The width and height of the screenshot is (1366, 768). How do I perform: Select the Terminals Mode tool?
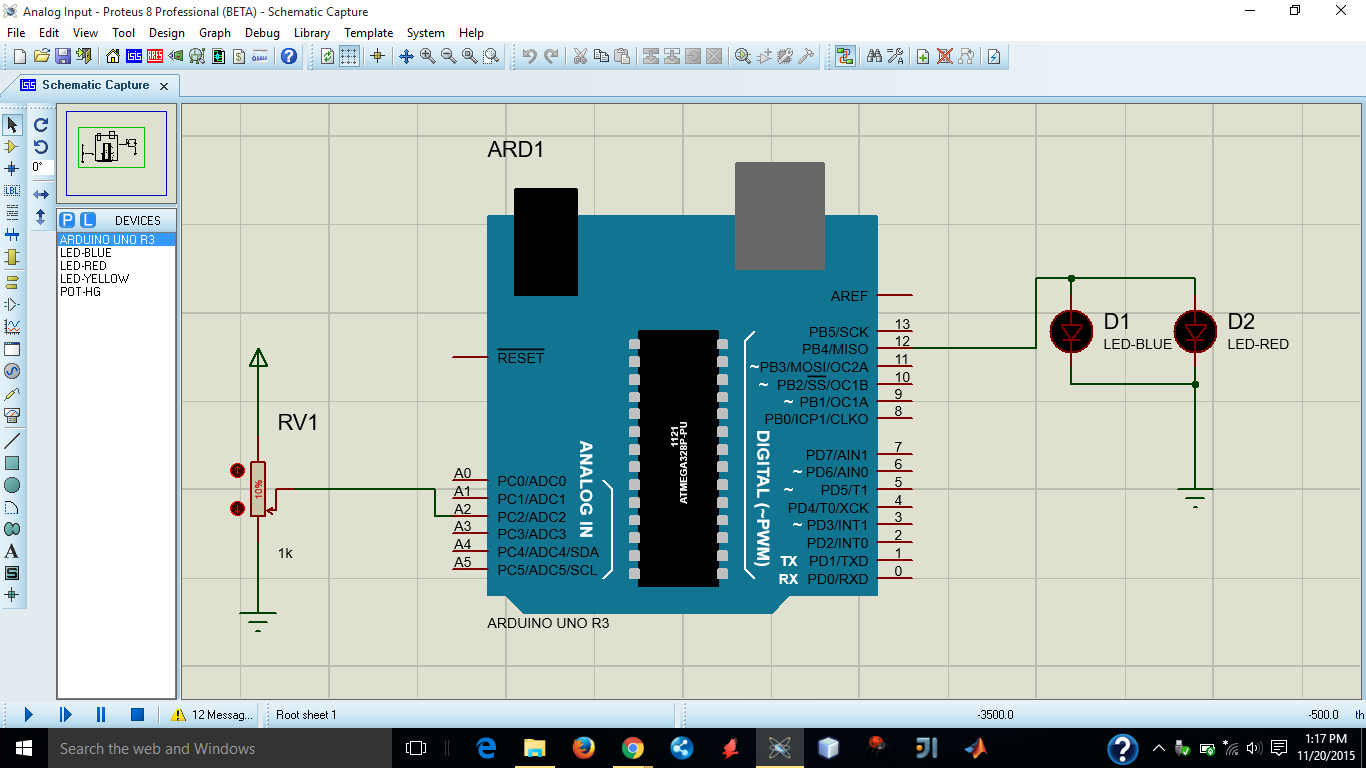(x=12, y=282)
